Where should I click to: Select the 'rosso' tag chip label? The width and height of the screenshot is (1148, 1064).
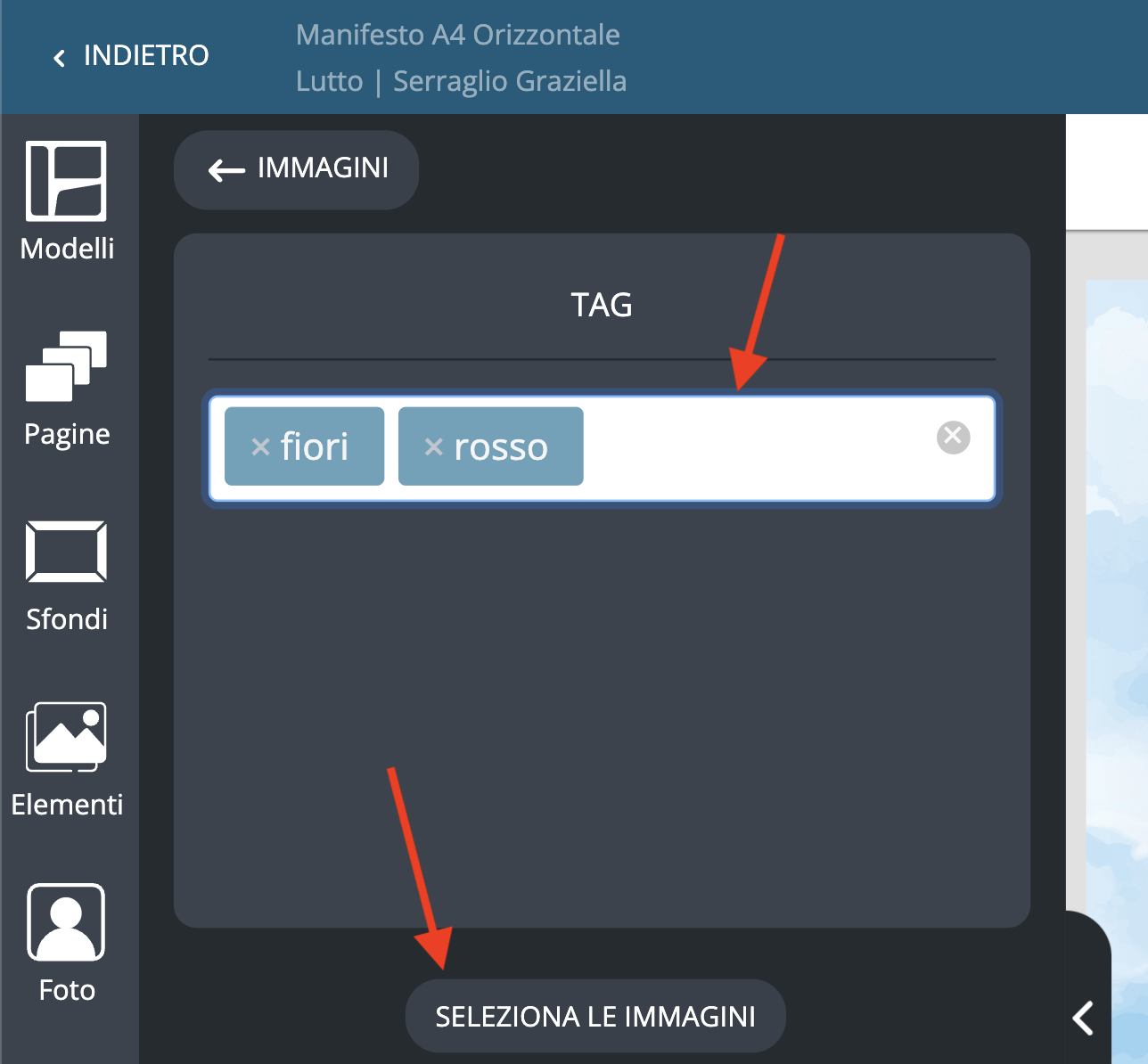(501, 446)
